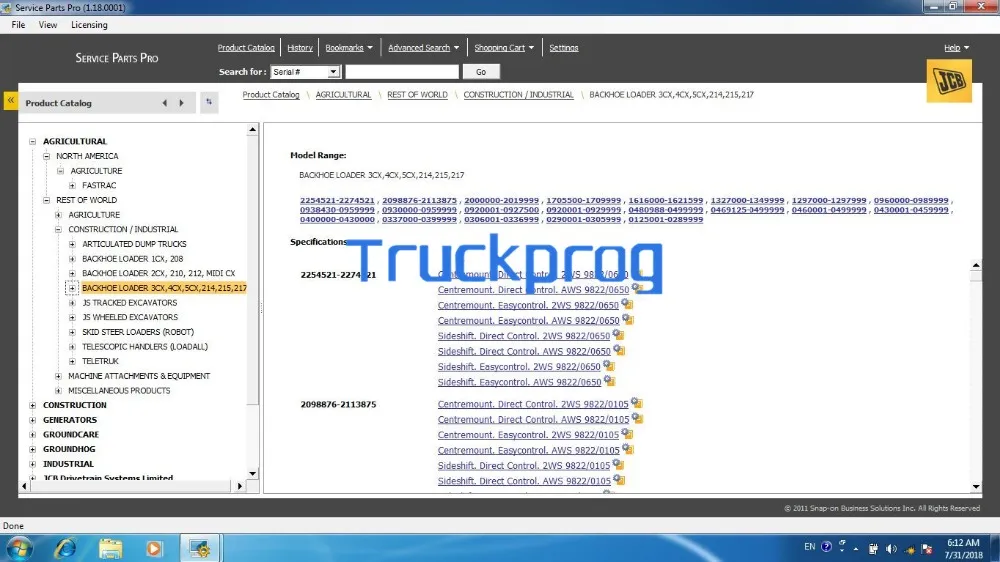This screenshot has height=562, width=1000.
Task: Click the tree horizontal scroll right arrow
Action: click(240, 486)
